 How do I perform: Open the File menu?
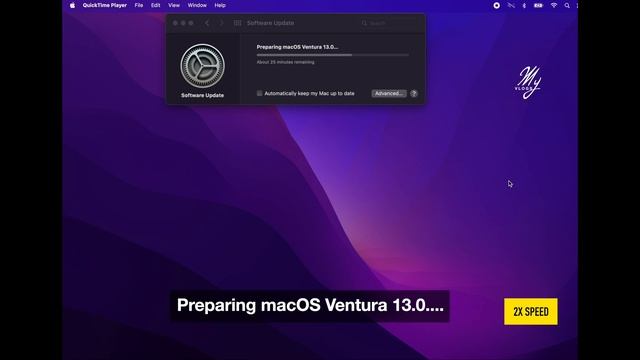pos(139,5)
